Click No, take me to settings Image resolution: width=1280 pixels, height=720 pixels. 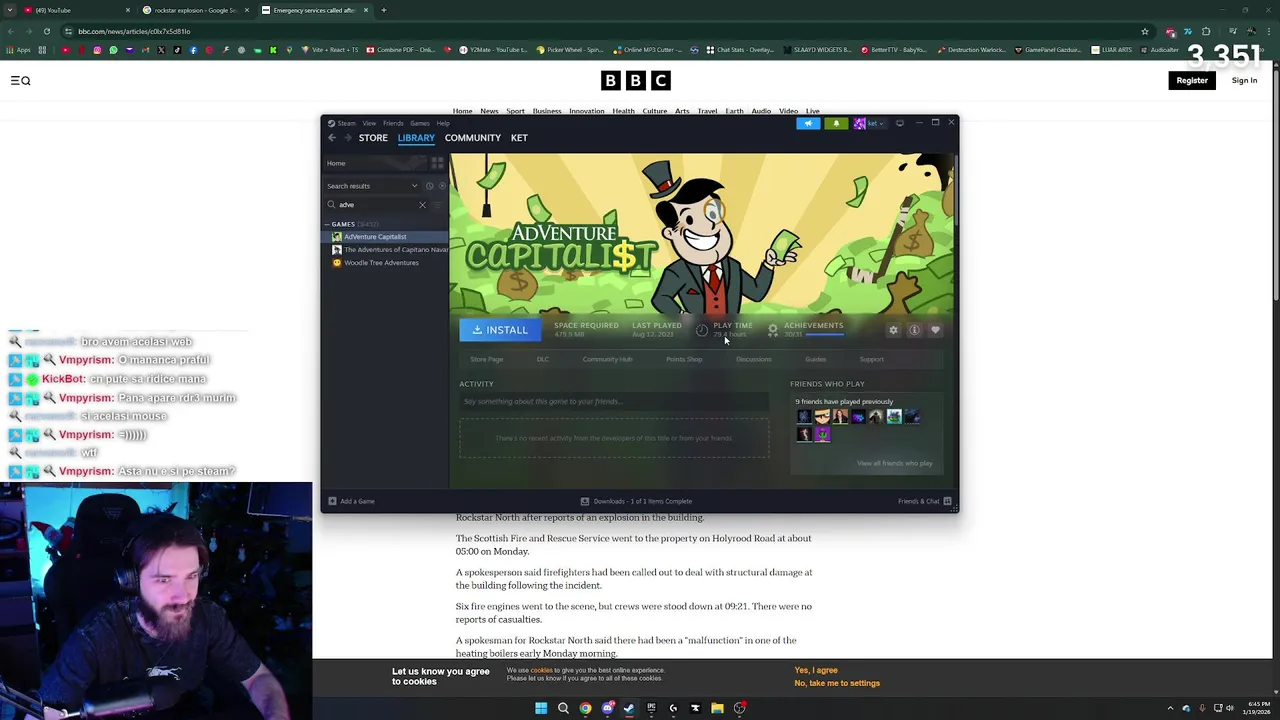(x=837, y=684)
